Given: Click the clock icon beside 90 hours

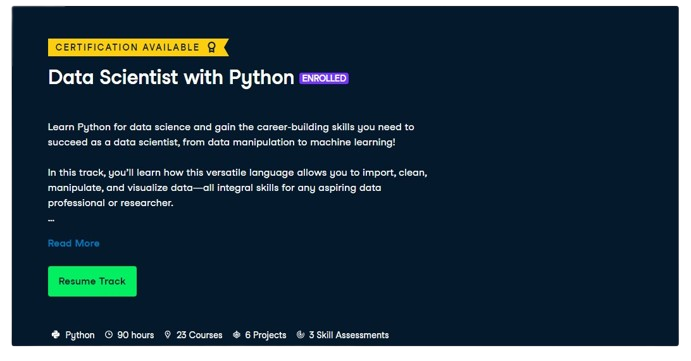Looking at the screenshot, I should [x=109, y=335].
